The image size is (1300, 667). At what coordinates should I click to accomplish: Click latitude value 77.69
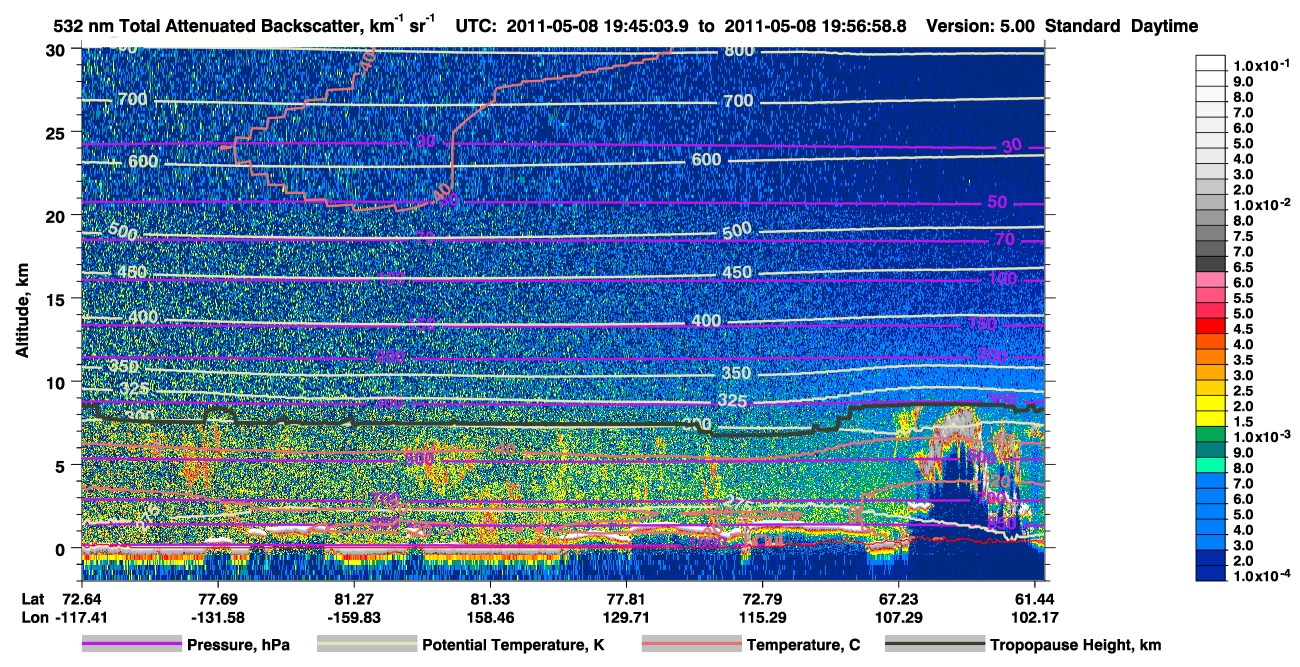[218, 598]
